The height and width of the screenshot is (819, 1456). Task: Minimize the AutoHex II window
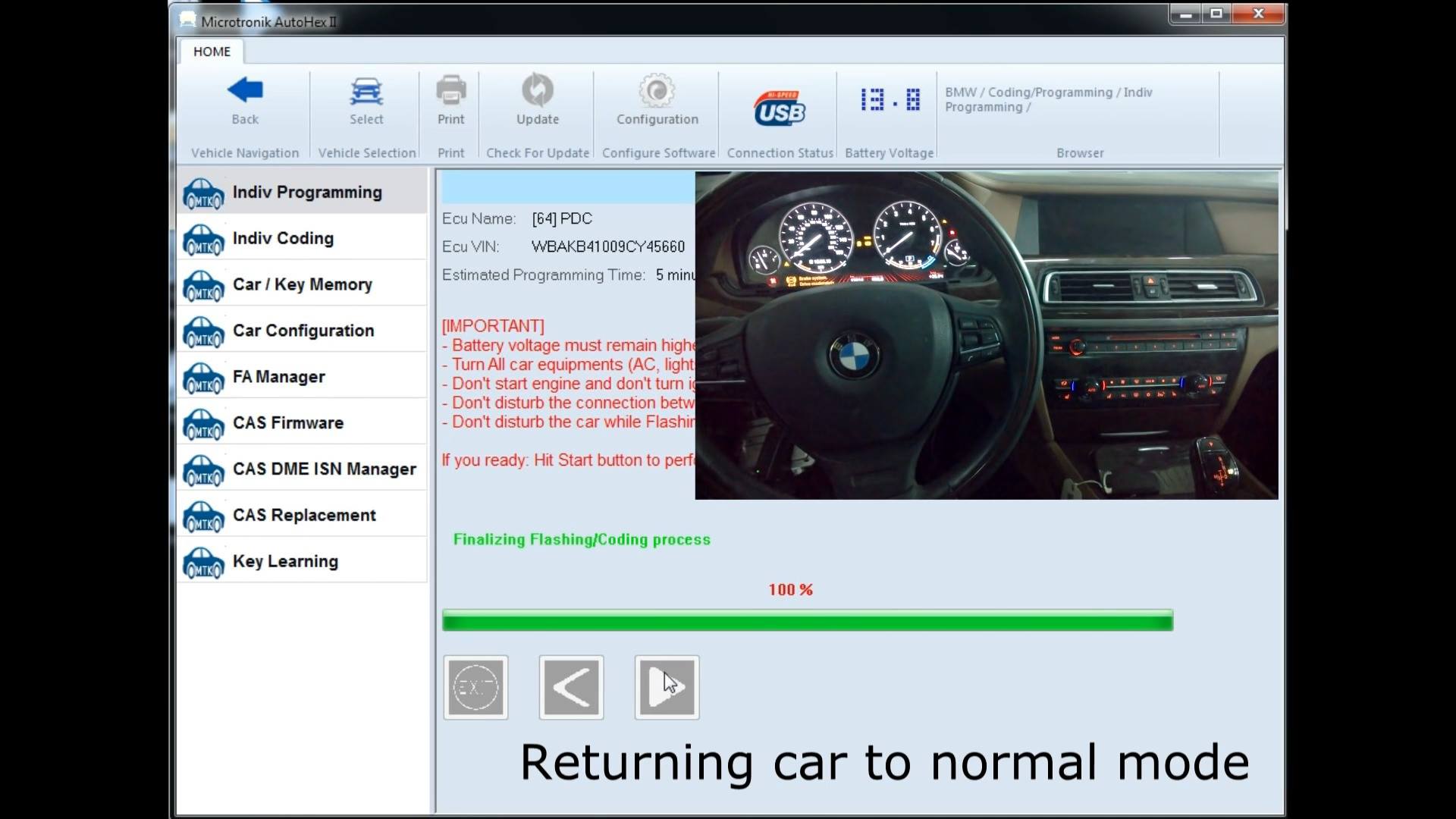[1185, 14]
